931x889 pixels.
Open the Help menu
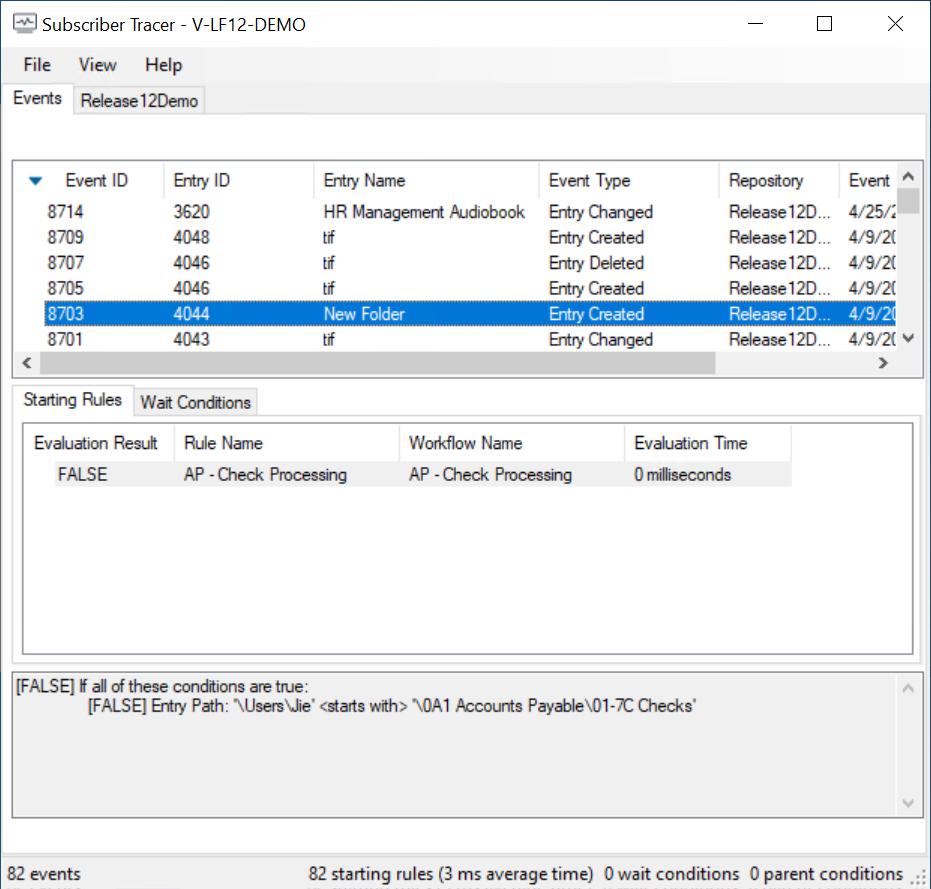pyautogui.click(x=163, y=65)
